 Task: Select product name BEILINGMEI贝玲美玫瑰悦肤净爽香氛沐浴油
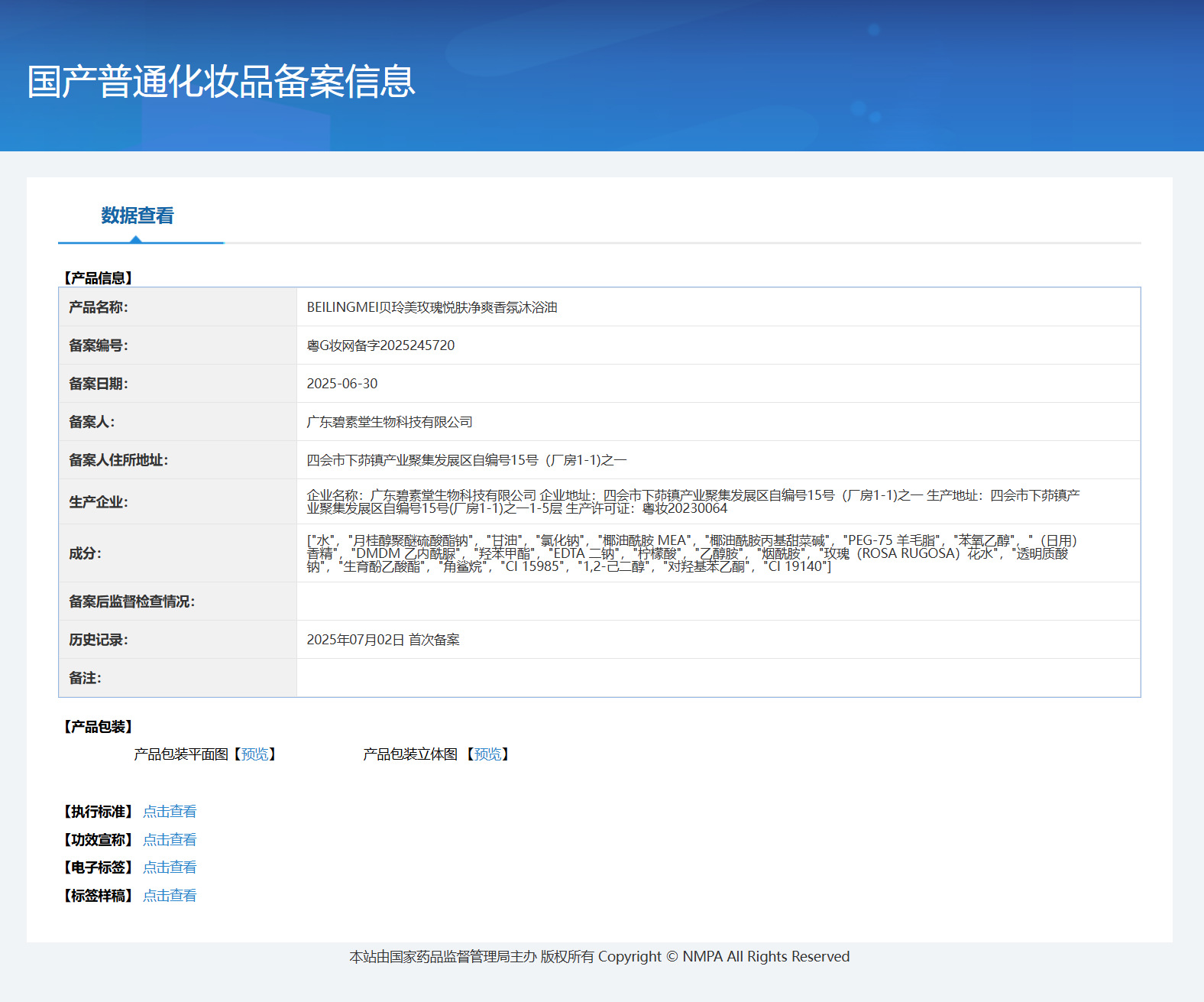(x=432, y=307)
